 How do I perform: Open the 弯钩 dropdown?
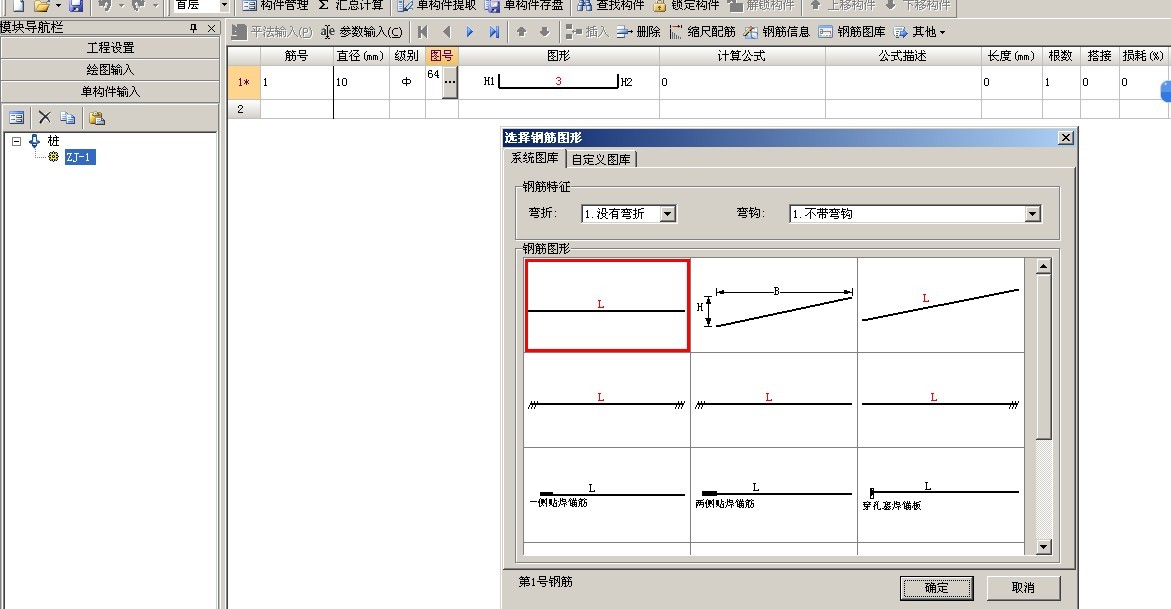(x=1032, y=214)
